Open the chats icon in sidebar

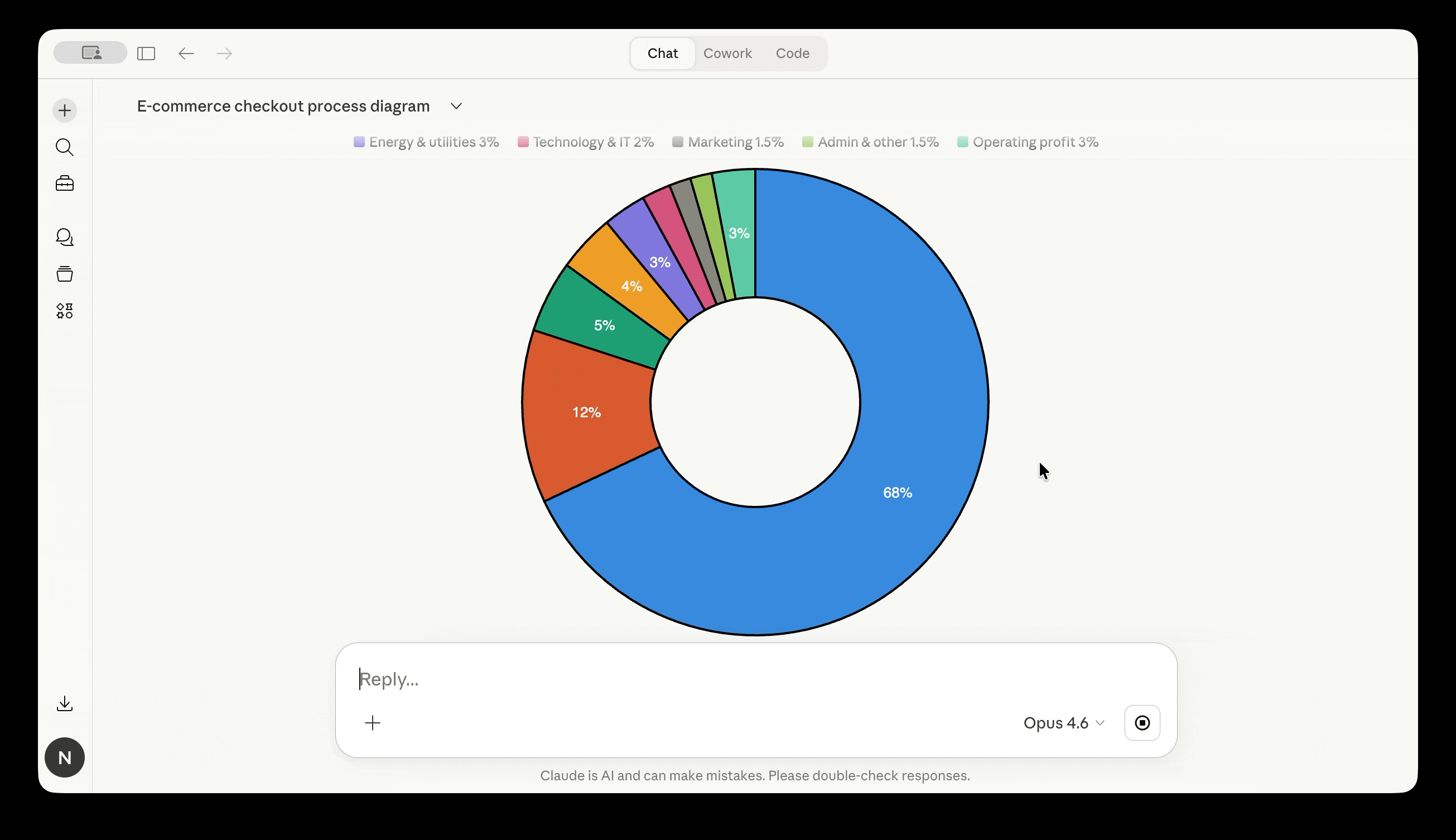(65, 237)
